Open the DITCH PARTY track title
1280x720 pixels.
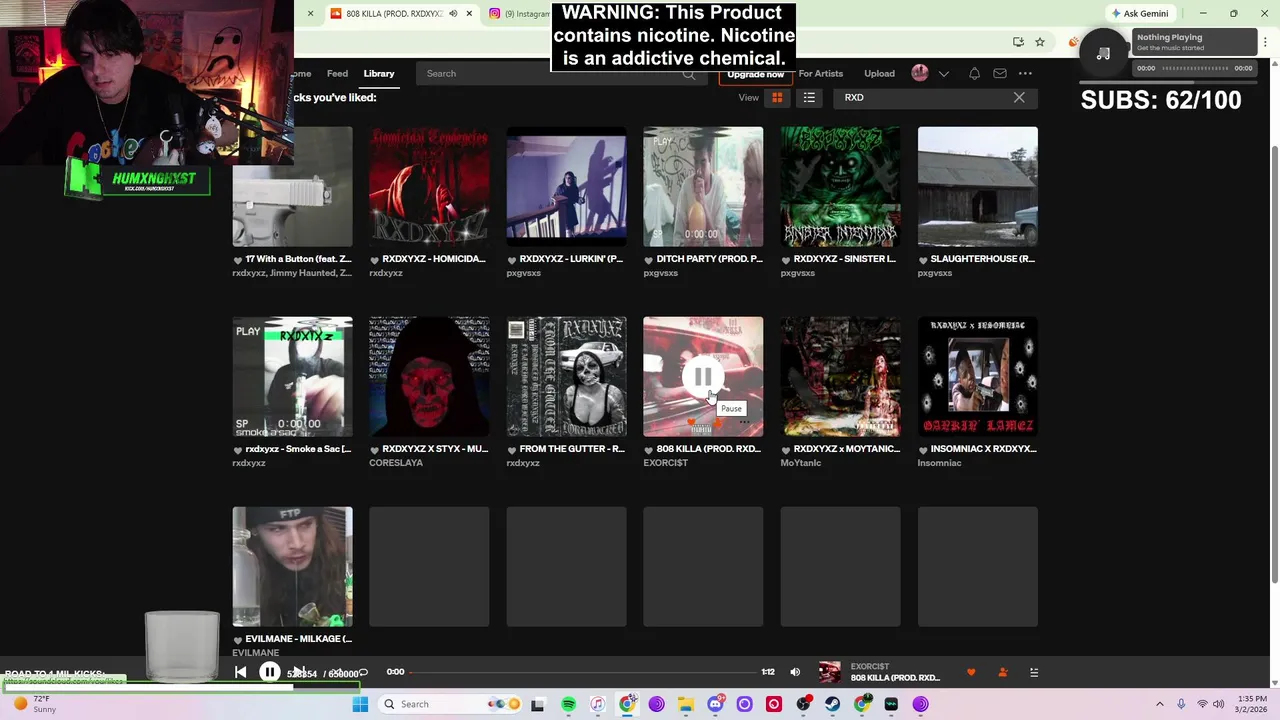tap(709, 259)
